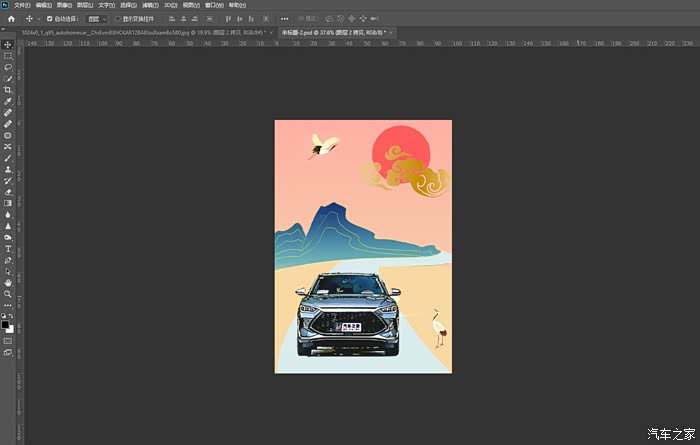
Task: Open the three-dots align options menu
Action: coord(285,18)
